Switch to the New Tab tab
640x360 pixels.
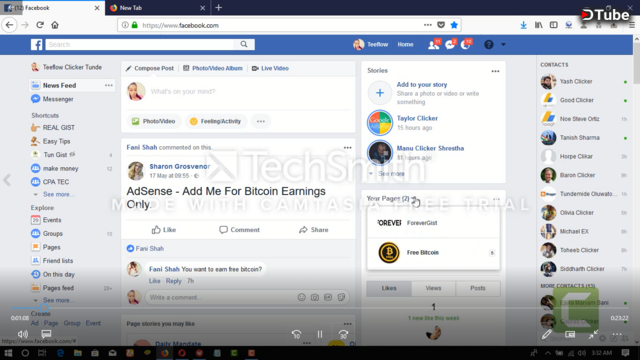pos(157,8)
